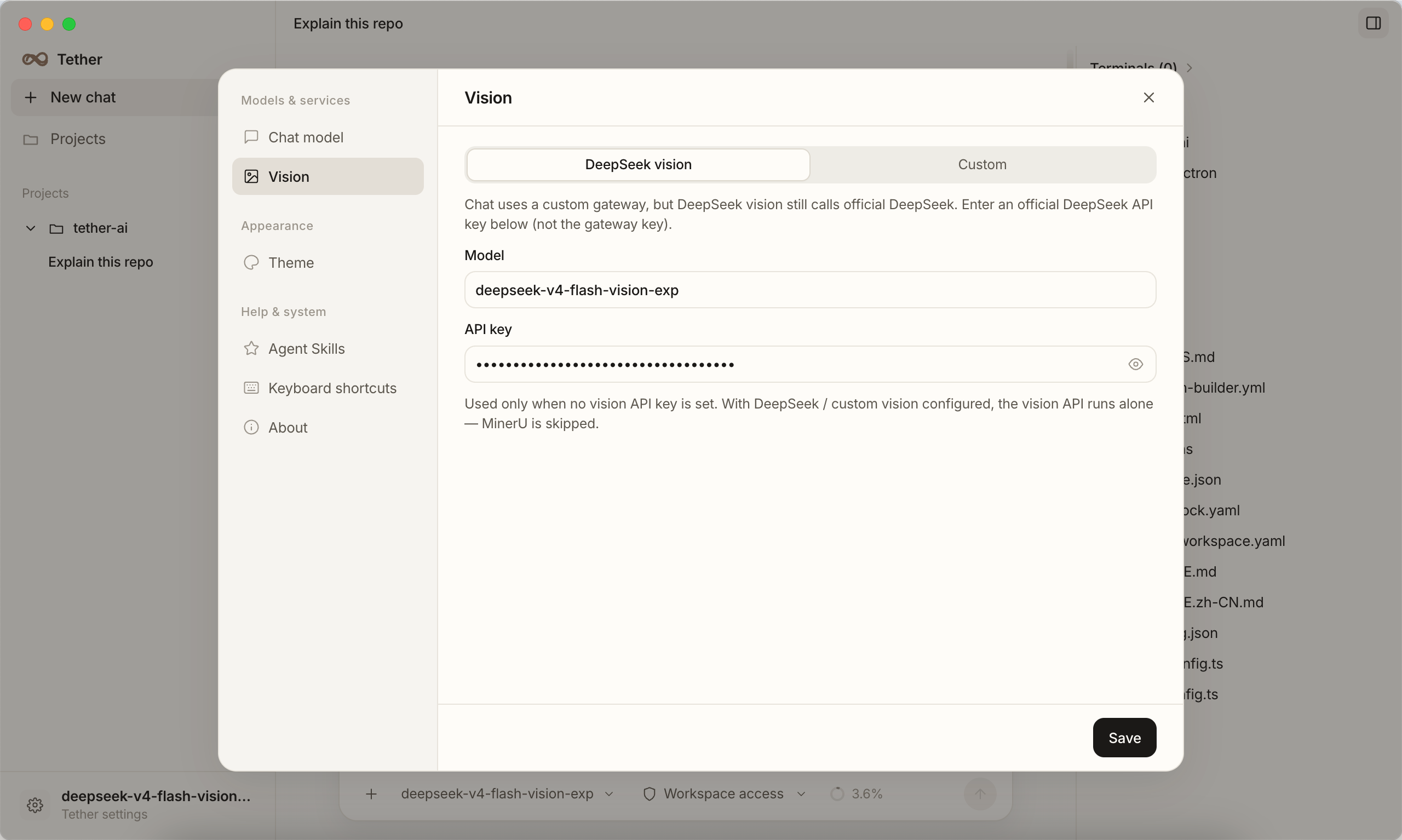Open Chat model settings section
Screen dimensions: 1402x840
[327, 137]
